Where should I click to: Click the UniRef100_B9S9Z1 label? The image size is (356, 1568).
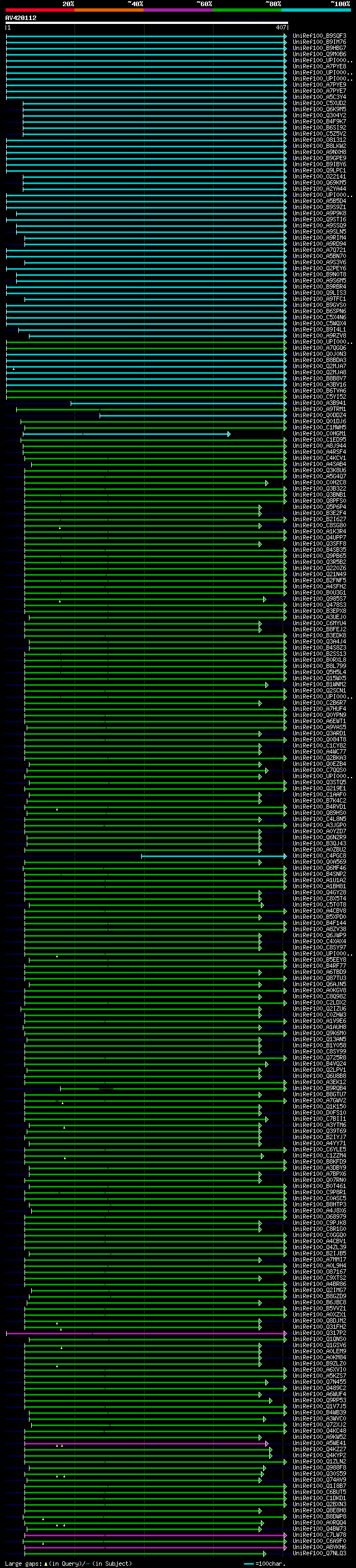click(319, 207)
